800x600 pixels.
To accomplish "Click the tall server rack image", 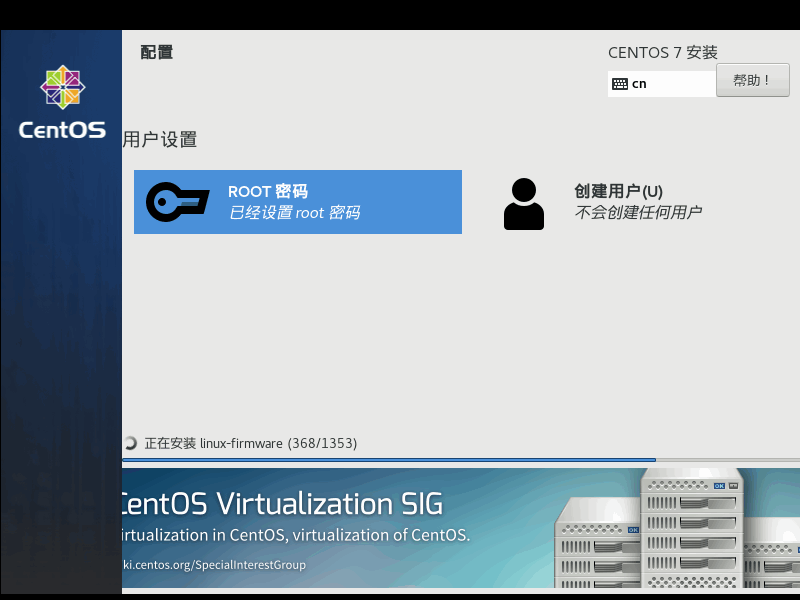I will (692, 528).
